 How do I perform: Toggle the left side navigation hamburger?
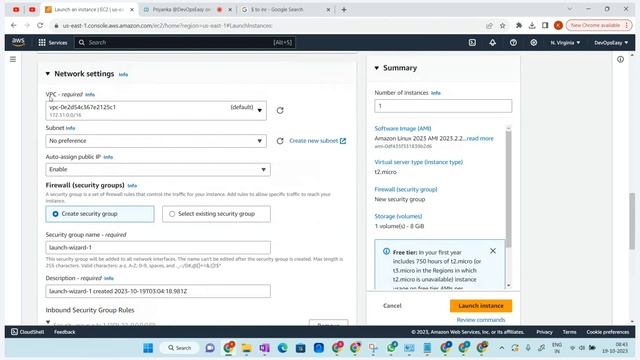[x=13, y=59]
